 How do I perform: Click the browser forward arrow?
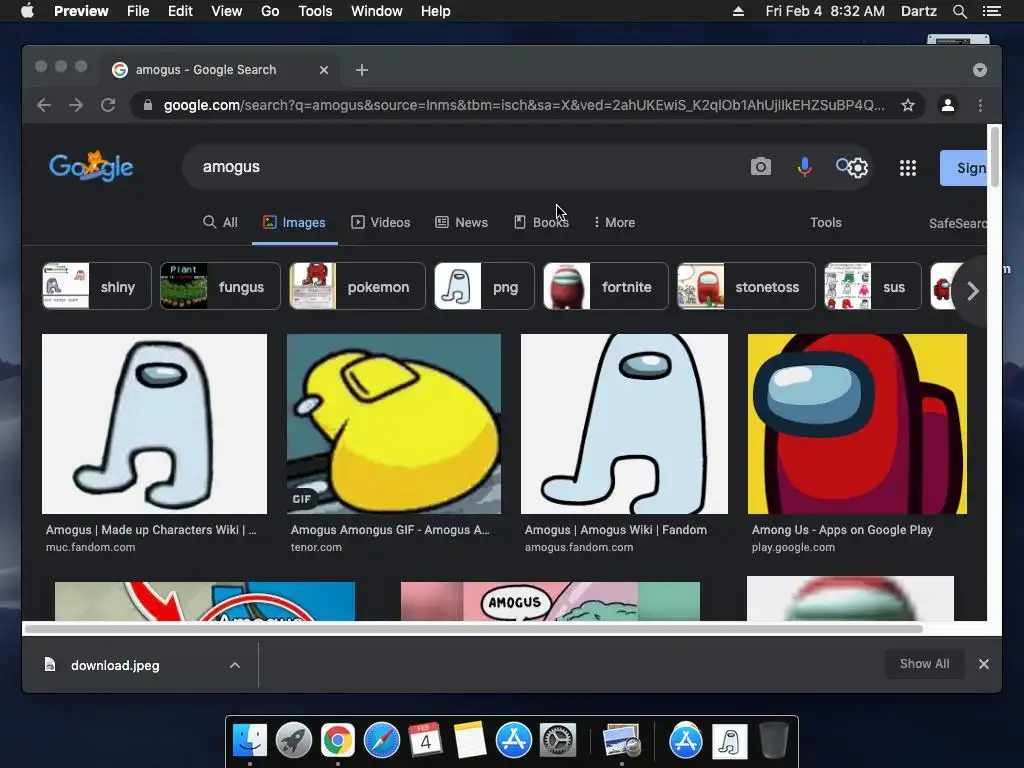(x=76, y=105)
